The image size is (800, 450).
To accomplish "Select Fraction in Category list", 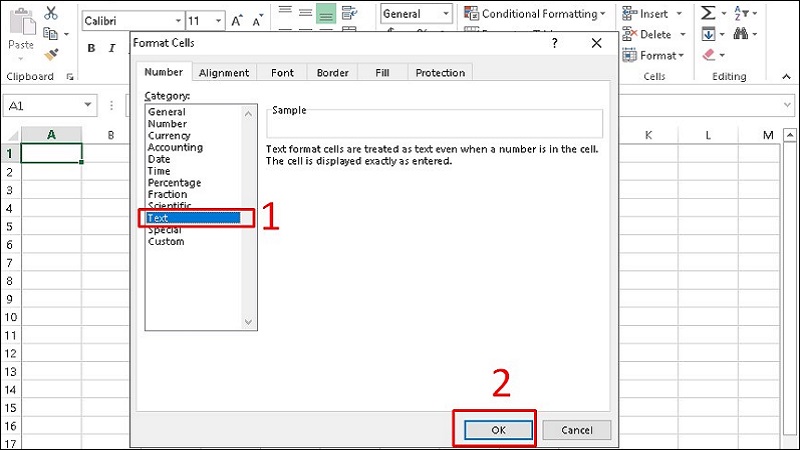I will tap(167, 194).
